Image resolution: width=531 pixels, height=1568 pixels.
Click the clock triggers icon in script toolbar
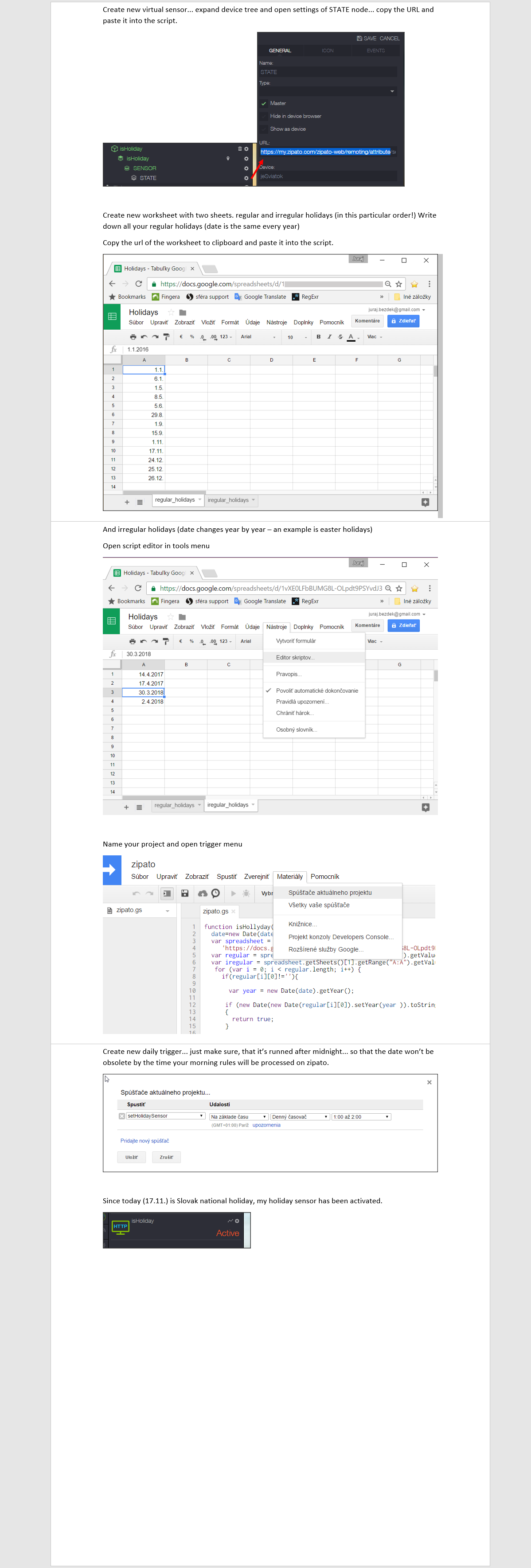pyautogui.click(x=215, y=893)
